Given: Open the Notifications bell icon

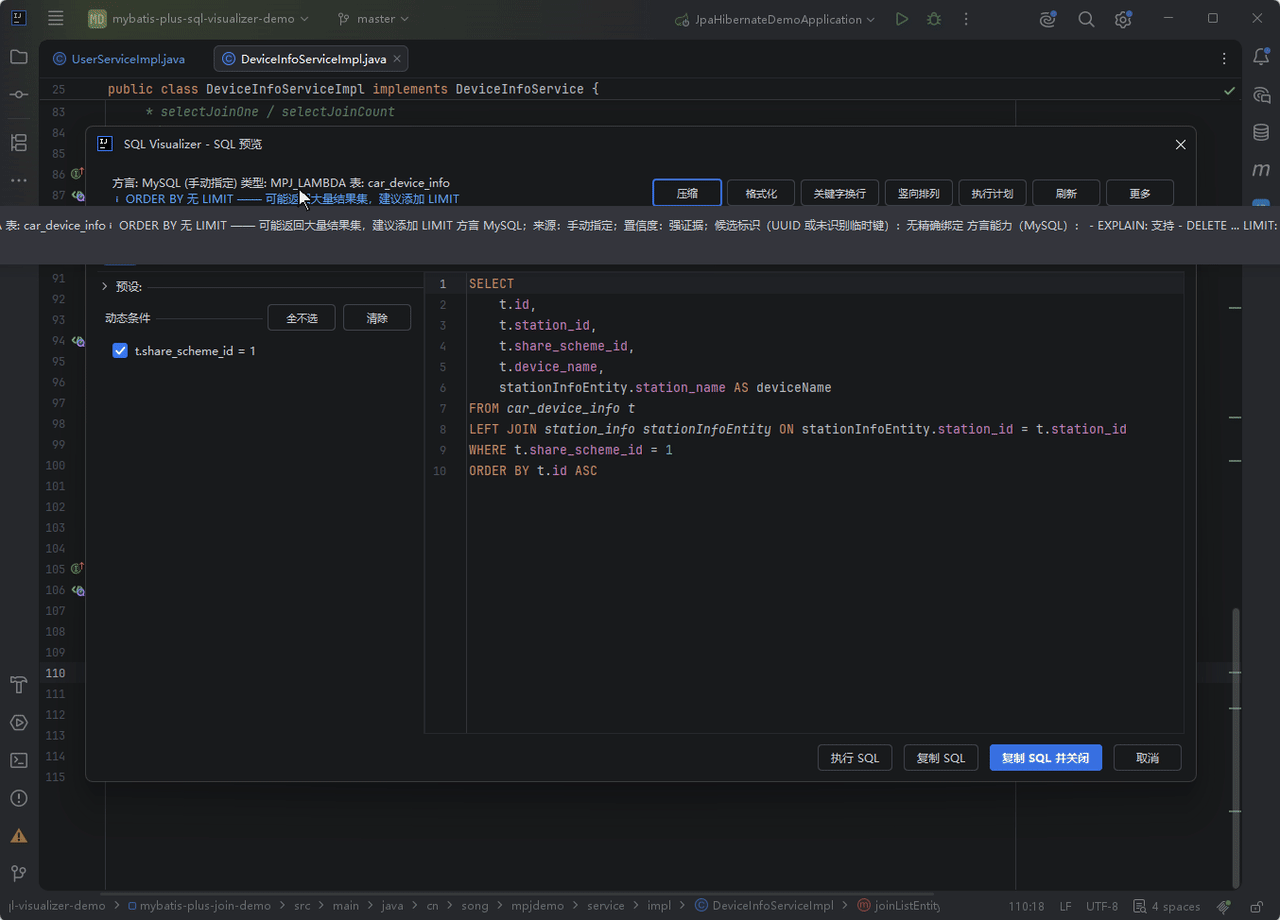Looking at the screenshot, I should [1261, 57].
